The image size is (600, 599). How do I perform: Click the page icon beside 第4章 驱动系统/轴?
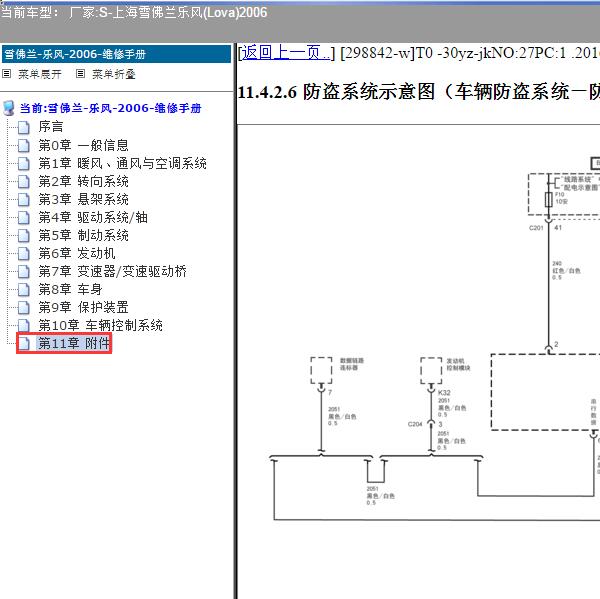click(x=24, y=217)
